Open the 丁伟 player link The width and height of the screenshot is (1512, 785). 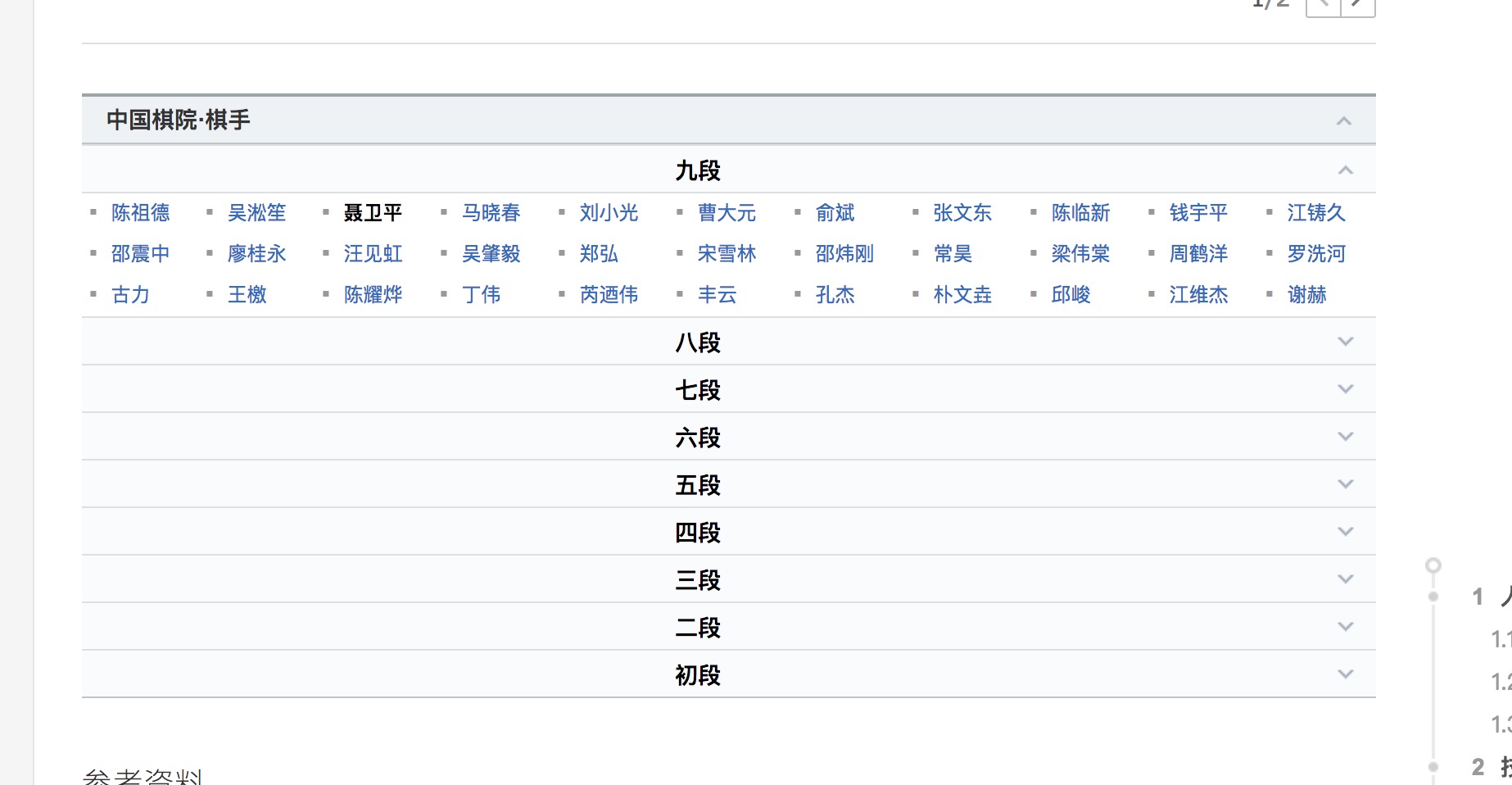(482, 295)
